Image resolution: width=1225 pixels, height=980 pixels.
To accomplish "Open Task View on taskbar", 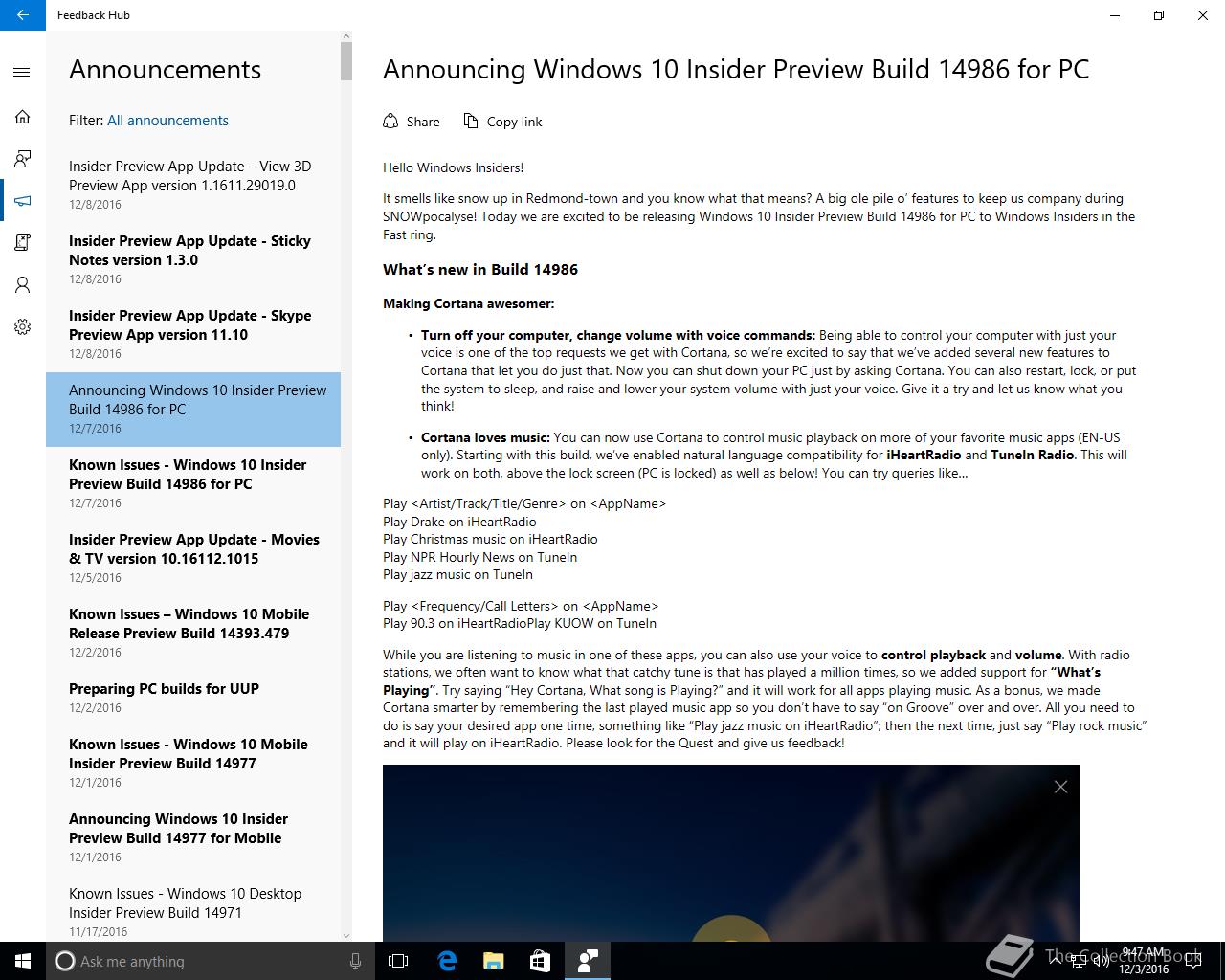I will tap(398, 961).
